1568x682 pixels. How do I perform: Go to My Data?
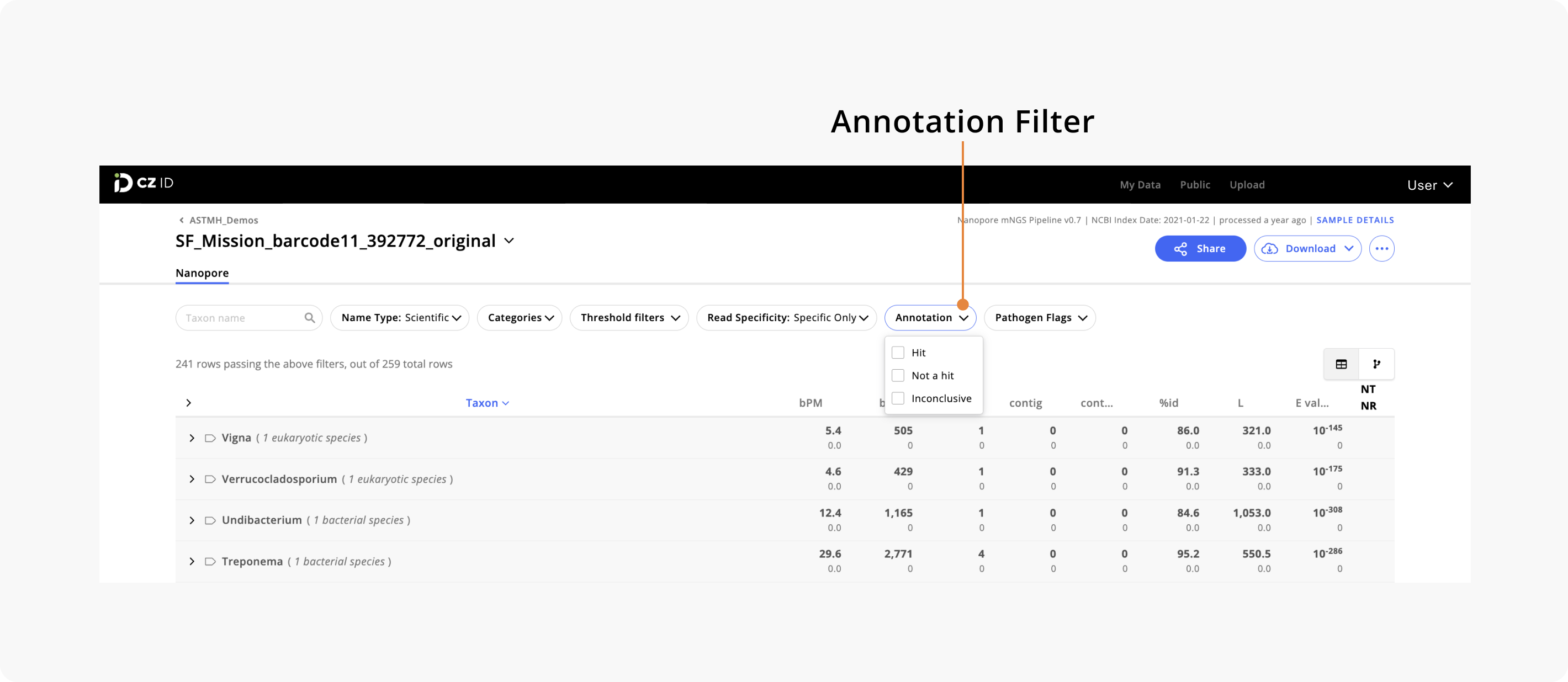click(1140, 184)
